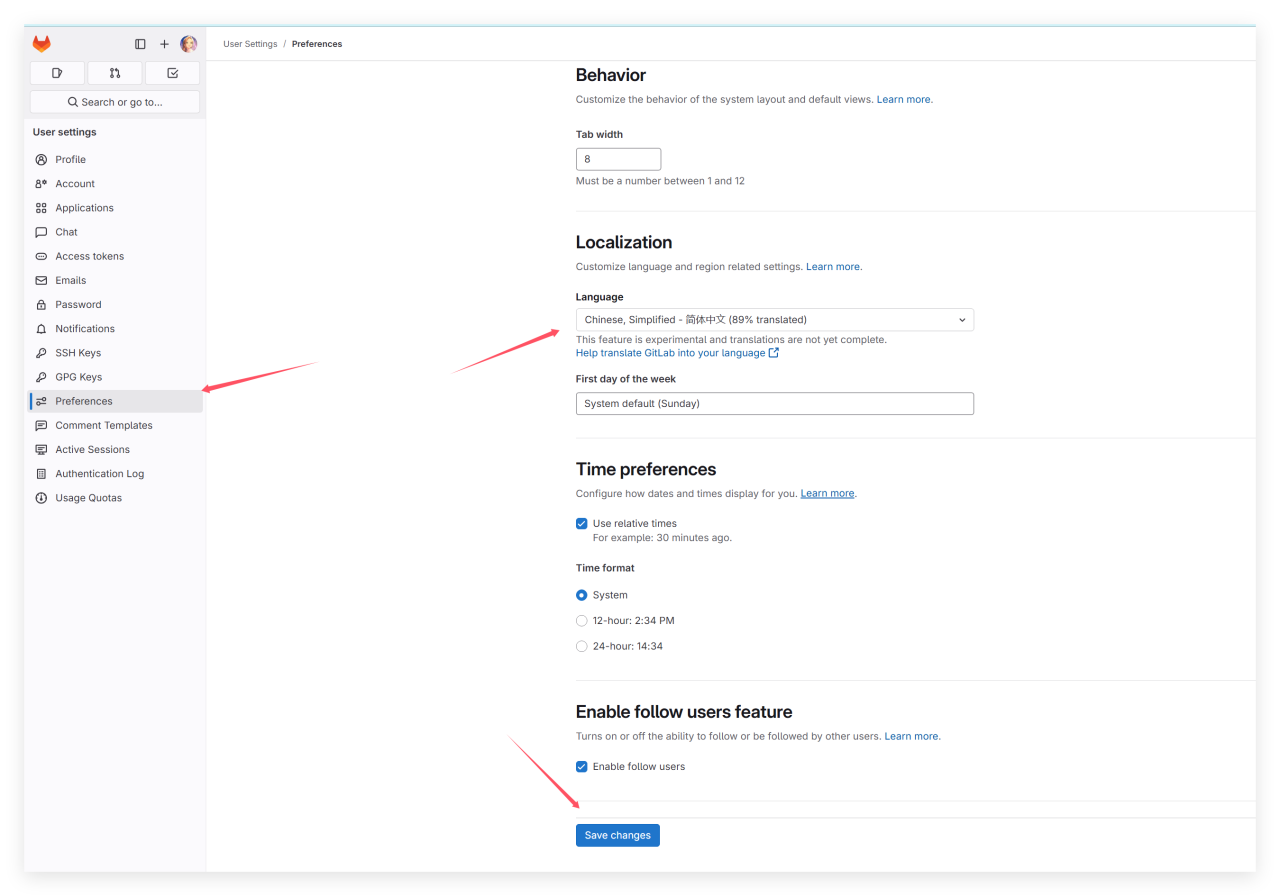Click the Search or go to box
The image size is (1280, 896).
pos(115,102)
